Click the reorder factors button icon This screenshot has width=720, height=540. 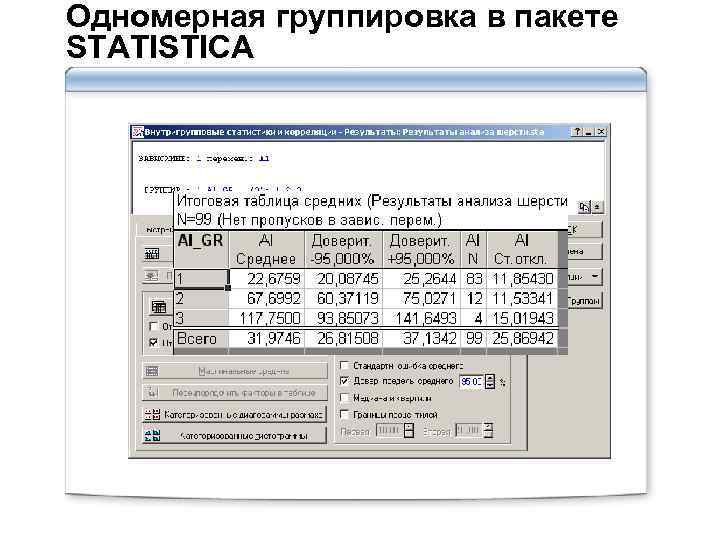(153, 393)
